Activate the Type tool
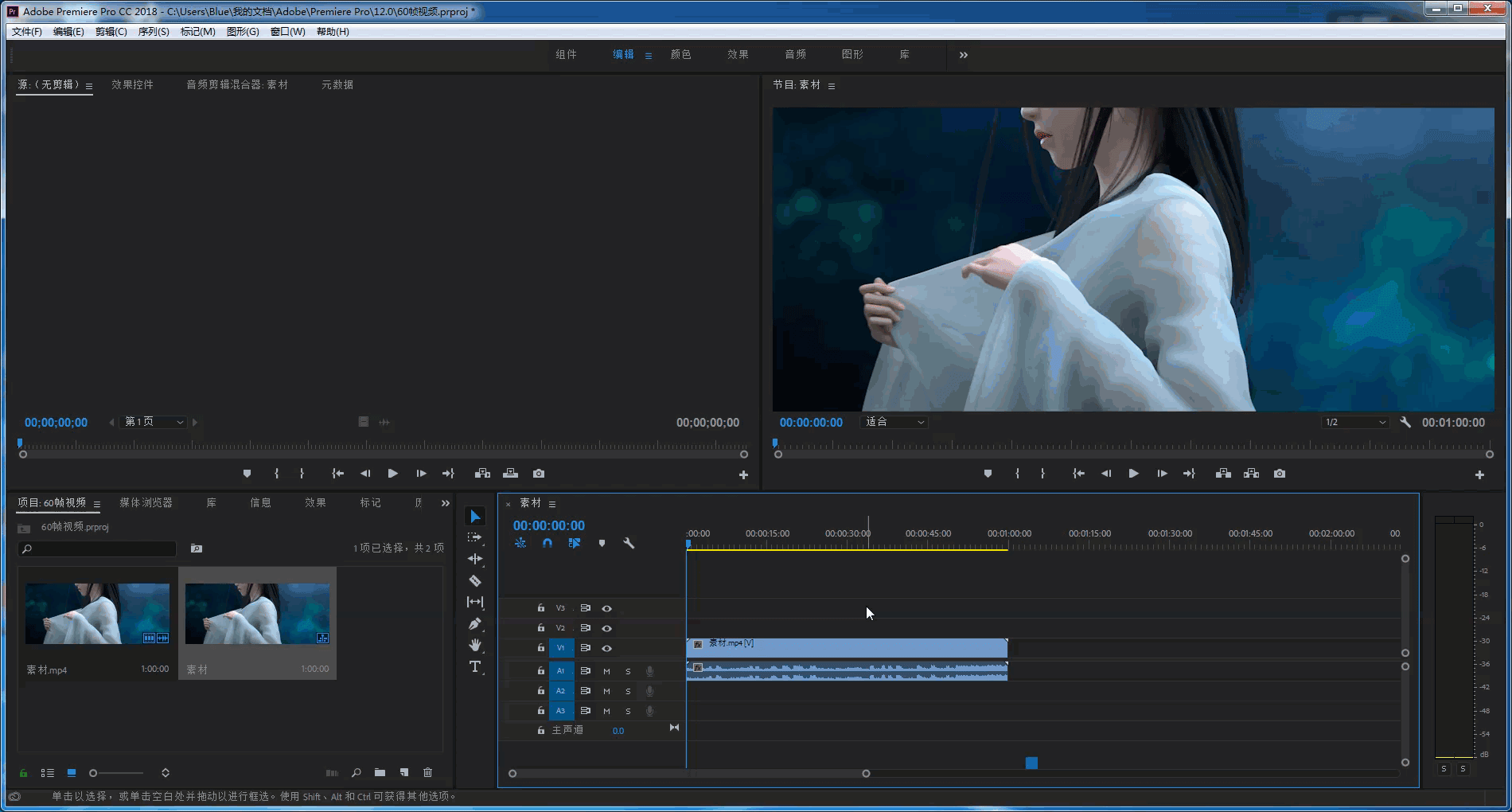Viewport: 1512px width, 812px height. click(x=475, y=666)
